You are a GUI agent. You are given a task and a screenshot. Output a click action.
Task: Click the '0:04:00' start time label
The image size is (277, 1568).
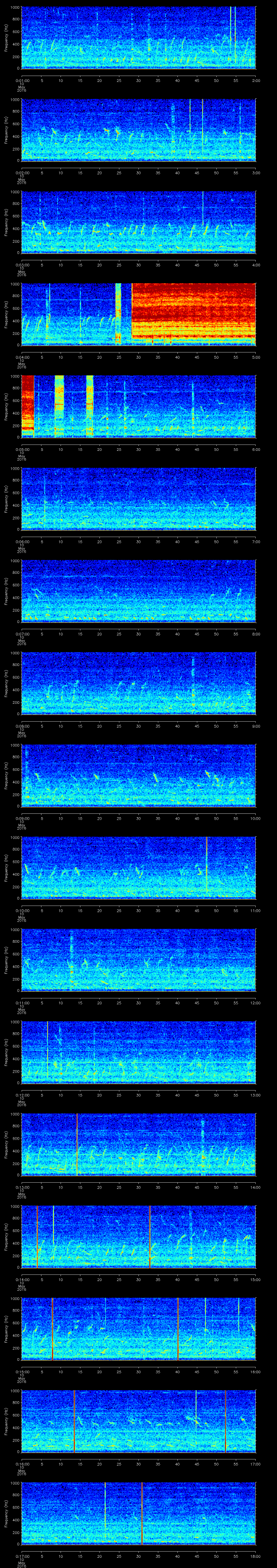point(22,357)
